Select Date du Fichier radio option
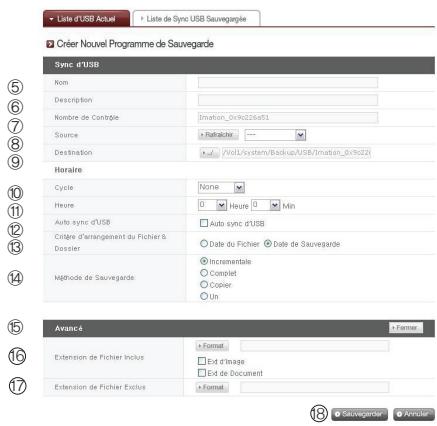This screenshot has height=426, width=437. pos(204,244)
